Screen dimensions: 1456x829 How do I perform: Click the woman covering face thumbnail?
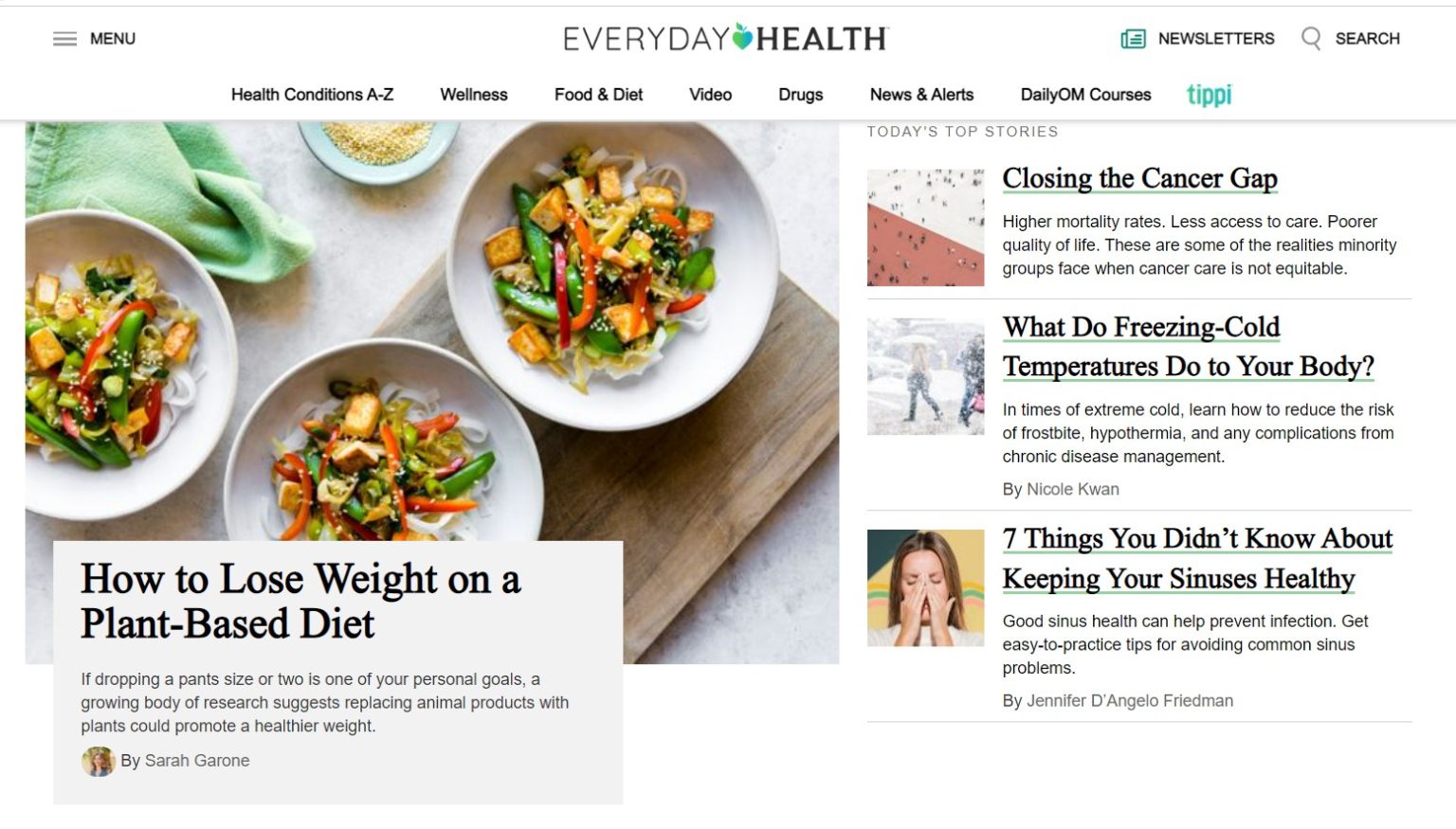pos(925,588)
